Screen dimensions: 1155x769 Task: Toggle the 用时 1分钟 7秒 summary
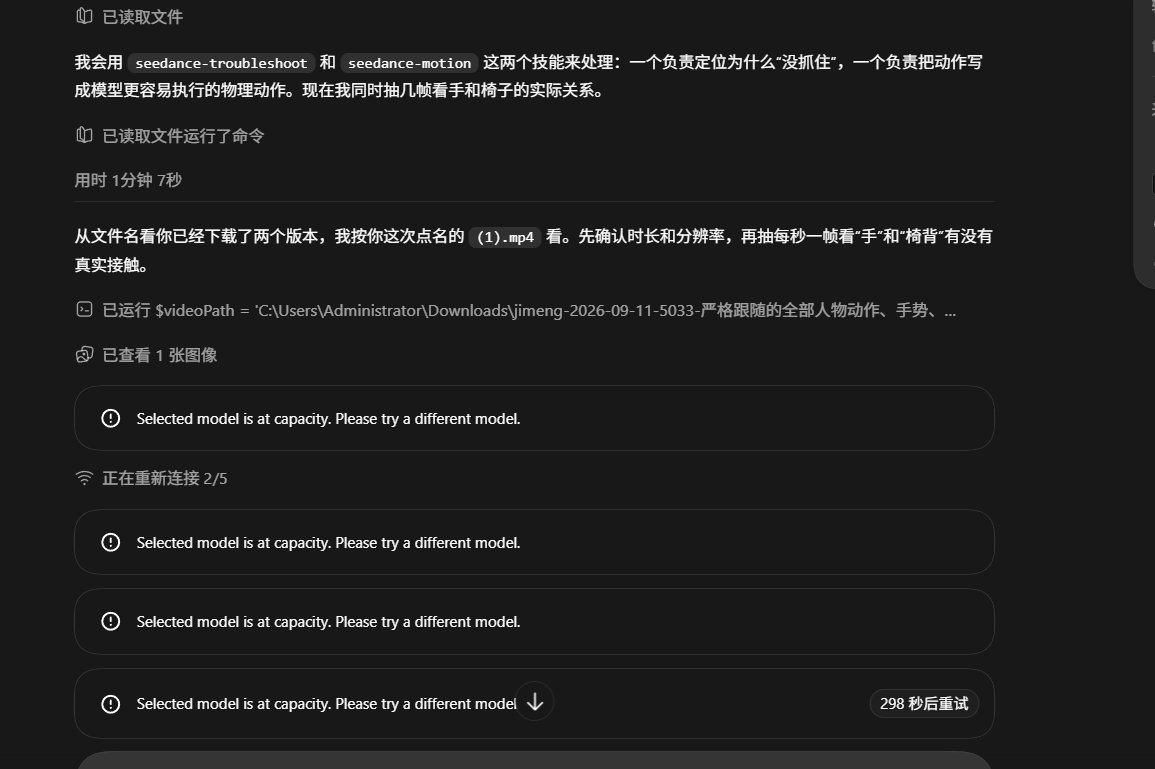[128, 180]
